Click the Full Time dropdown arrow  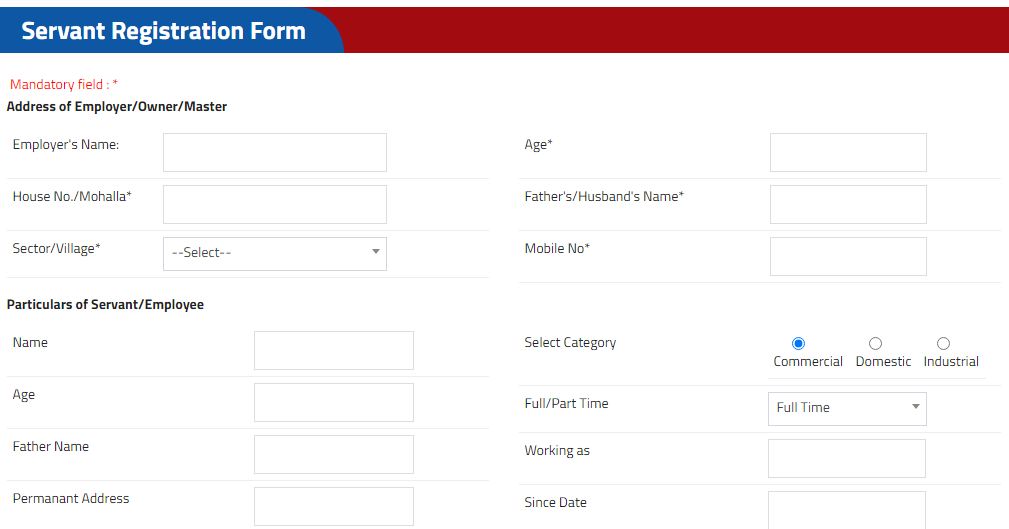point(915,408)
